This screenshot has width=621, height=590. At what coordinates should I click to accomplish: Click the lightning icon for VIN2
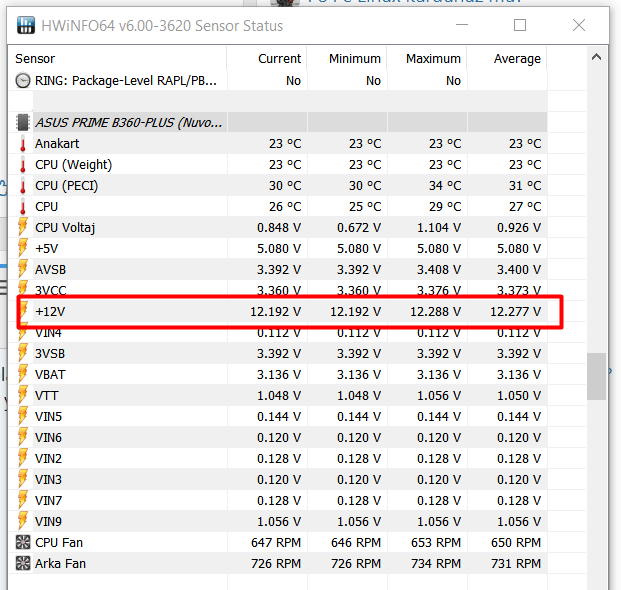pos(23,458)
